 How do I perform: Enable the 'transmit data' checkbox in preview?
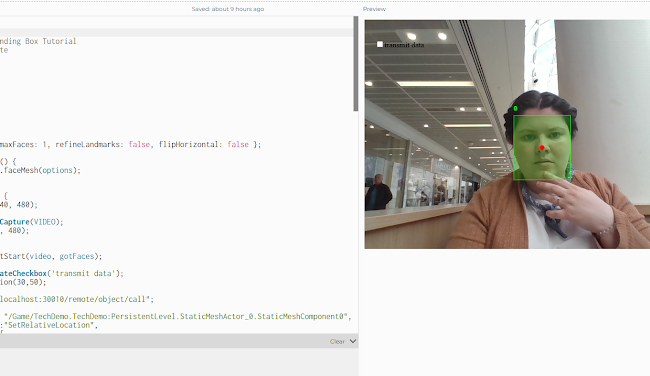[380, 44]
